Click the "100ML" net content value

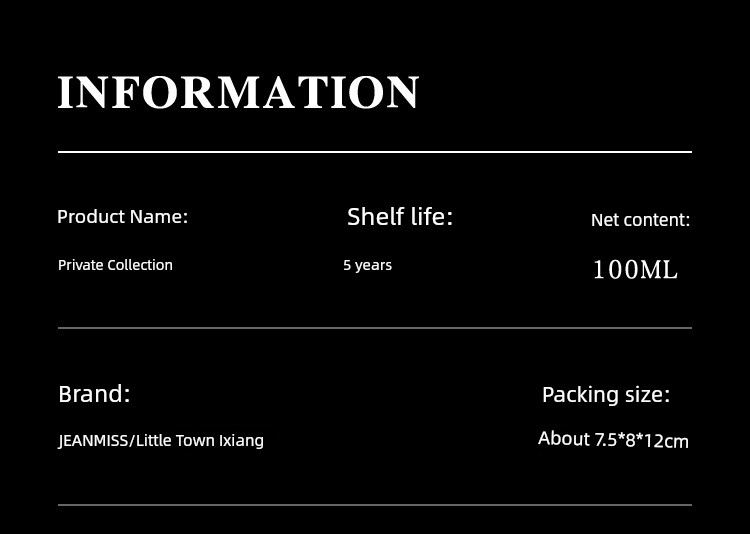tap(635, 270)
